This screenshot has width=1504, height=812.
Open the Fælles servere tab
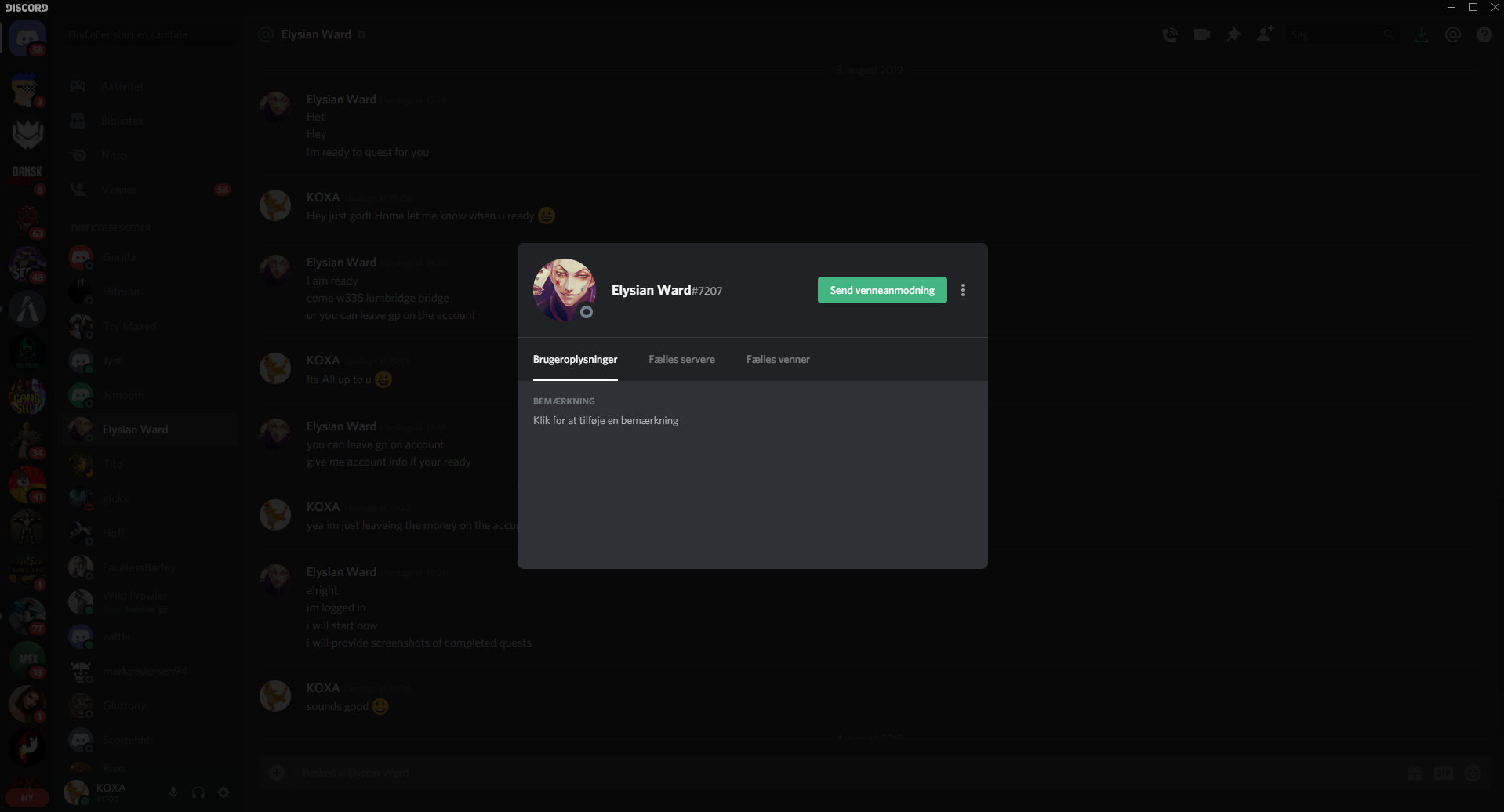coord(681,359)
